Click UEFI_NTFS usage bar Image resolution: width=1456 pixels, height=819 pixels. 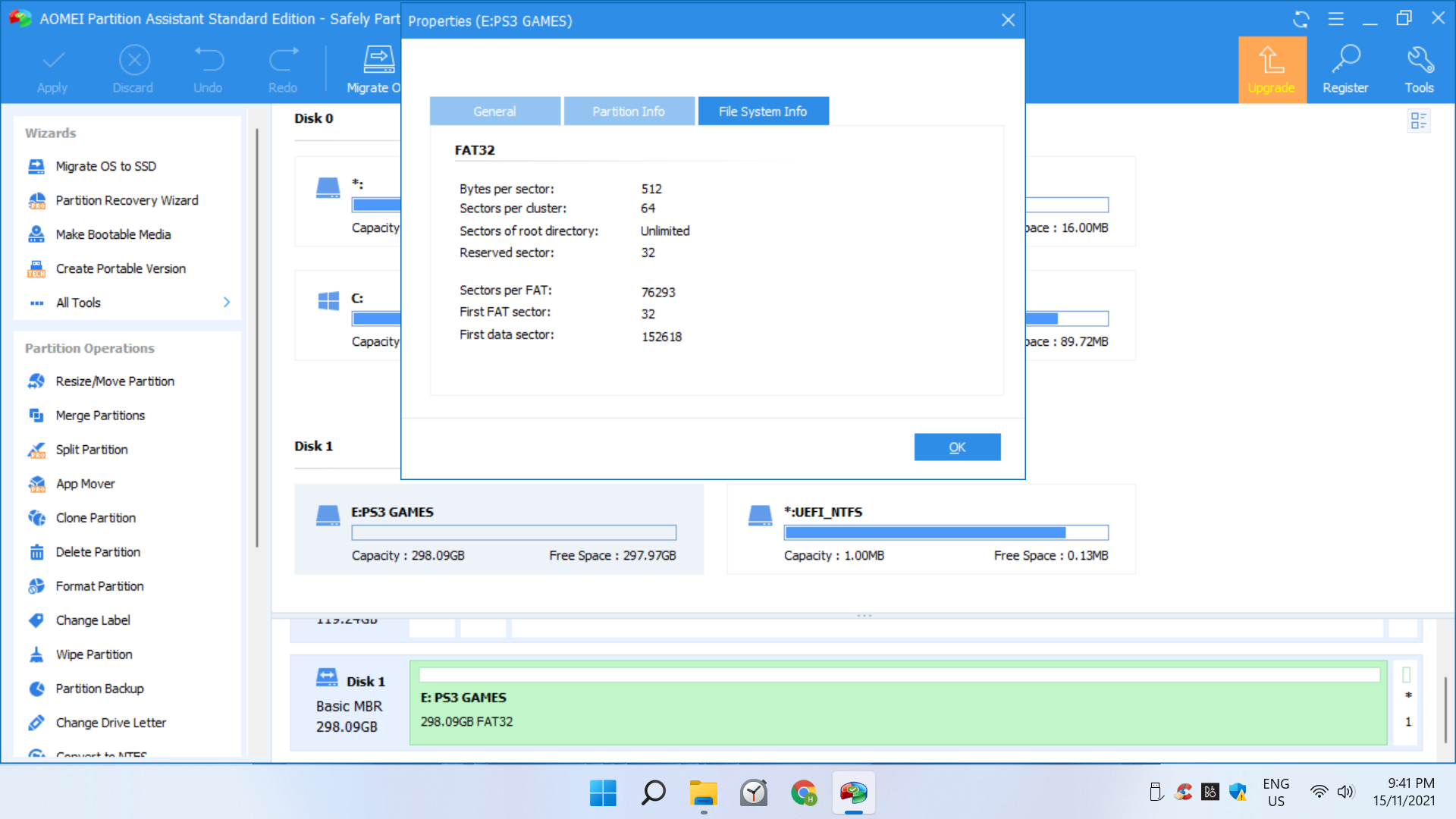pyautogui.click(x=946, y=533)
